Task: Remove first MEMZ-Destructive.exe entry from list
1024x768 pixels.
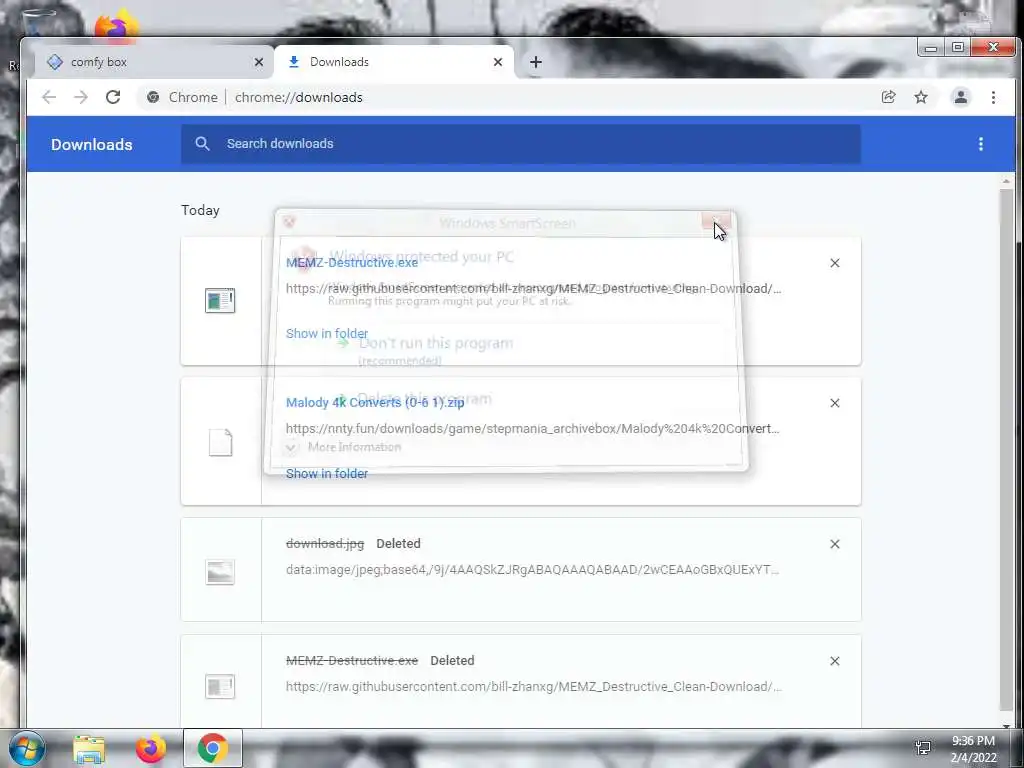Action: [835, 263]
